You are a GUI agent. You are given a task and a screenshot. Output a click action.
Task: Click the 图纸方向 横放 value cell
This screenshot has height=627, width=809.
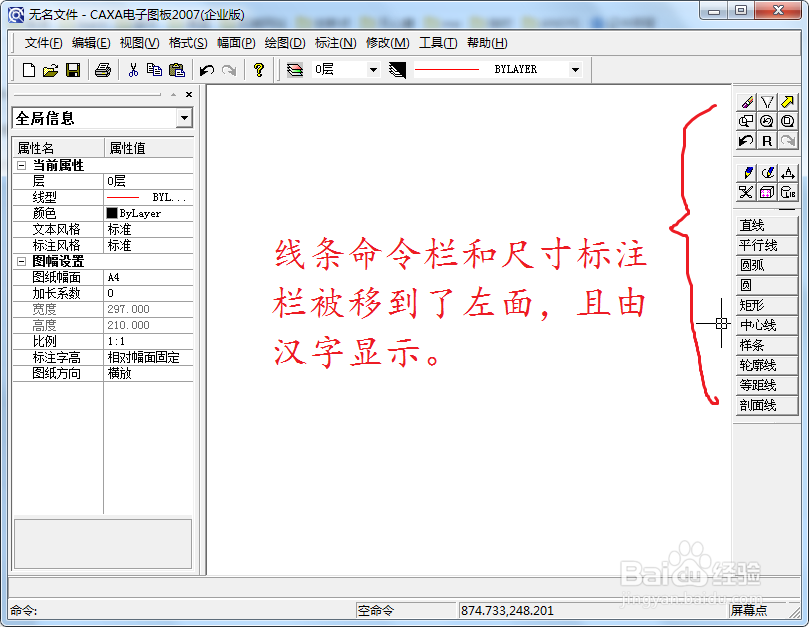tap(149, 374)
